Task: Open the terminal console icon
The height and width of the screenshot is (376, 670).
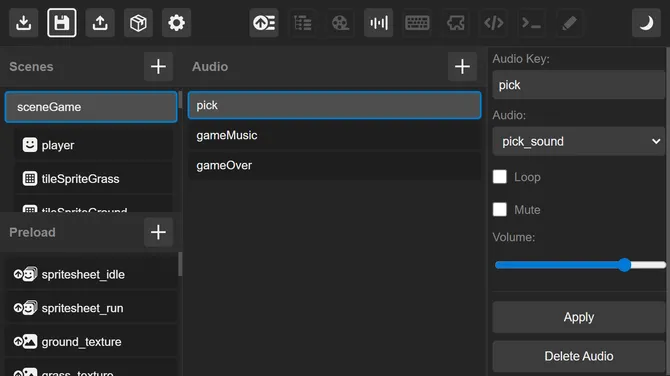Action: click(x=532, y=23)
